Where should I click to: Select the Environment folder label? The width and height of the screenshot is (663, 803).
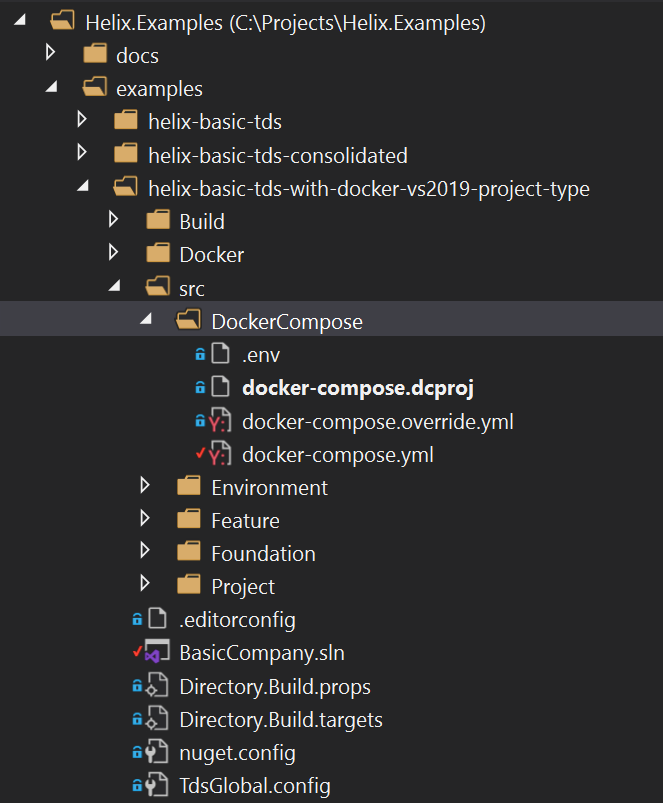point(269,488)
